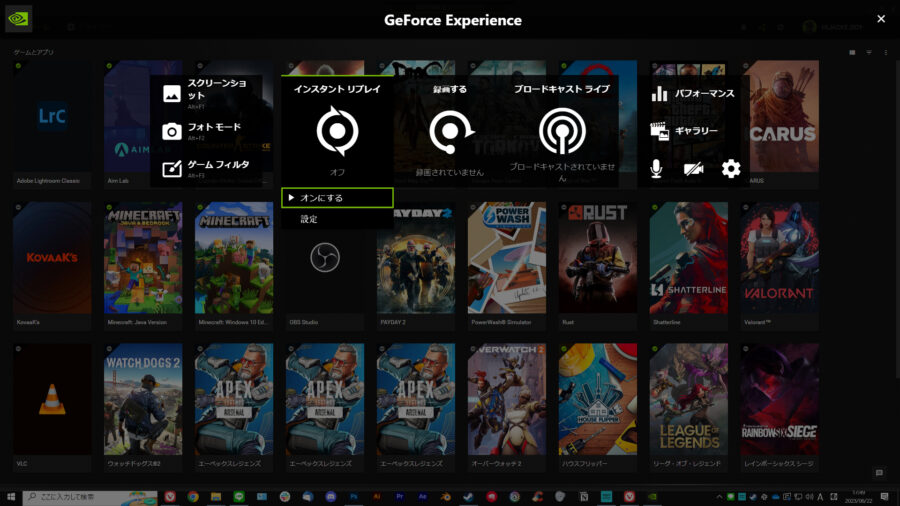Open the Overwatch 2 tile

click(x=506, y=407)
